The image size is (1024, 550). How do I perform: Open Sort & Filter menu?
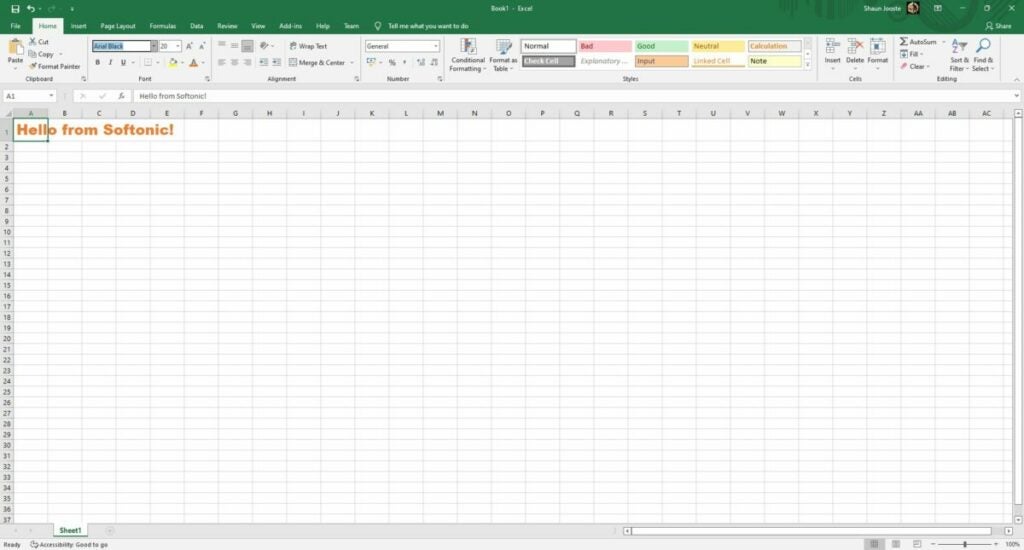pos(958,55)
